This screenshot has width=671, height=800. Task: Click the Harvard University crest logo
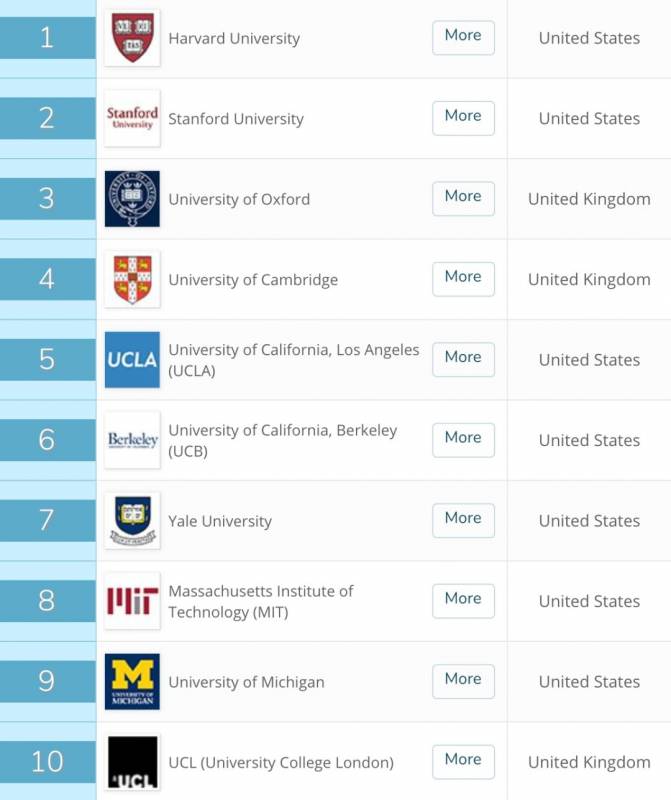132,38
